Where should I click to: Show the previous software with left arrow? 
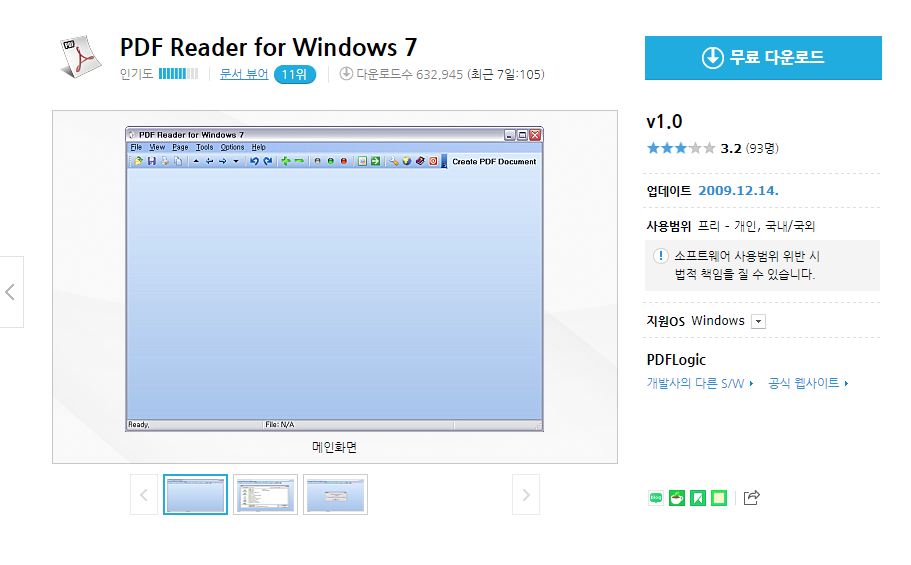[10, 292]
